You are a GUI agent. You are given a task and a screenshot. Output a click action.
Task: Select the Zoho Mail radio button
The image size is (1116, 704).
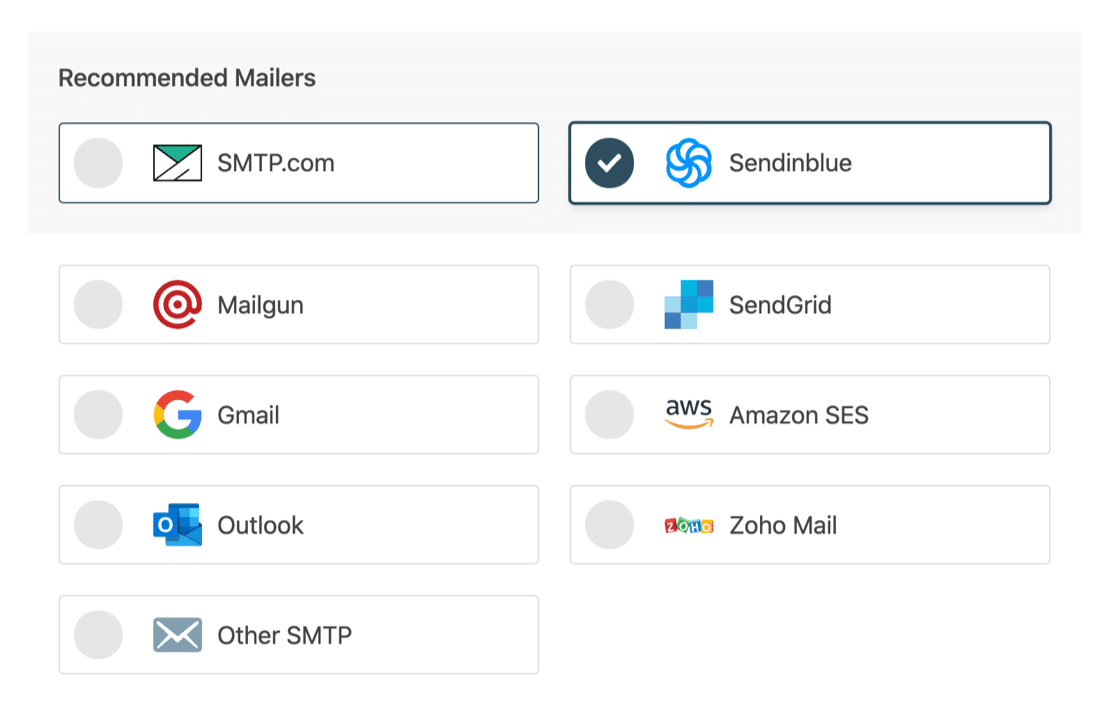(x=609, y=524)
